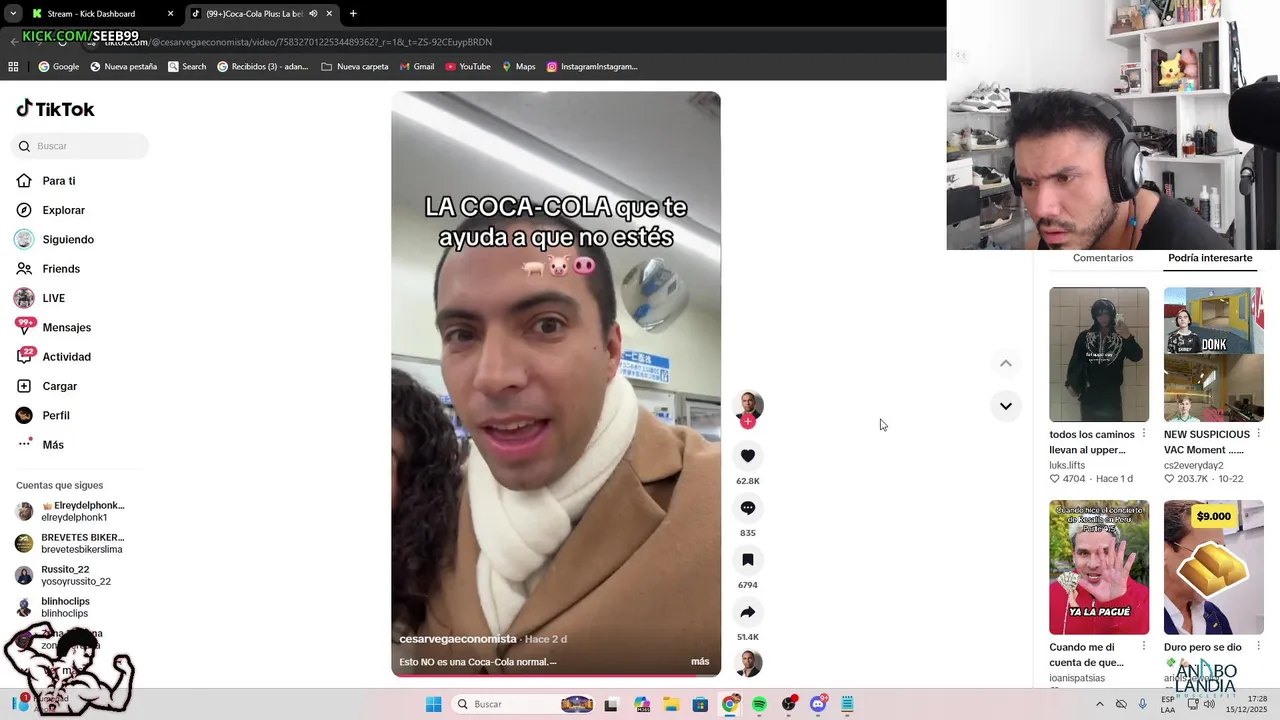This screenshot has width=1280, height=720.
Task: Go to the Siguiendo feed
Action: click(x=55, y=240)
